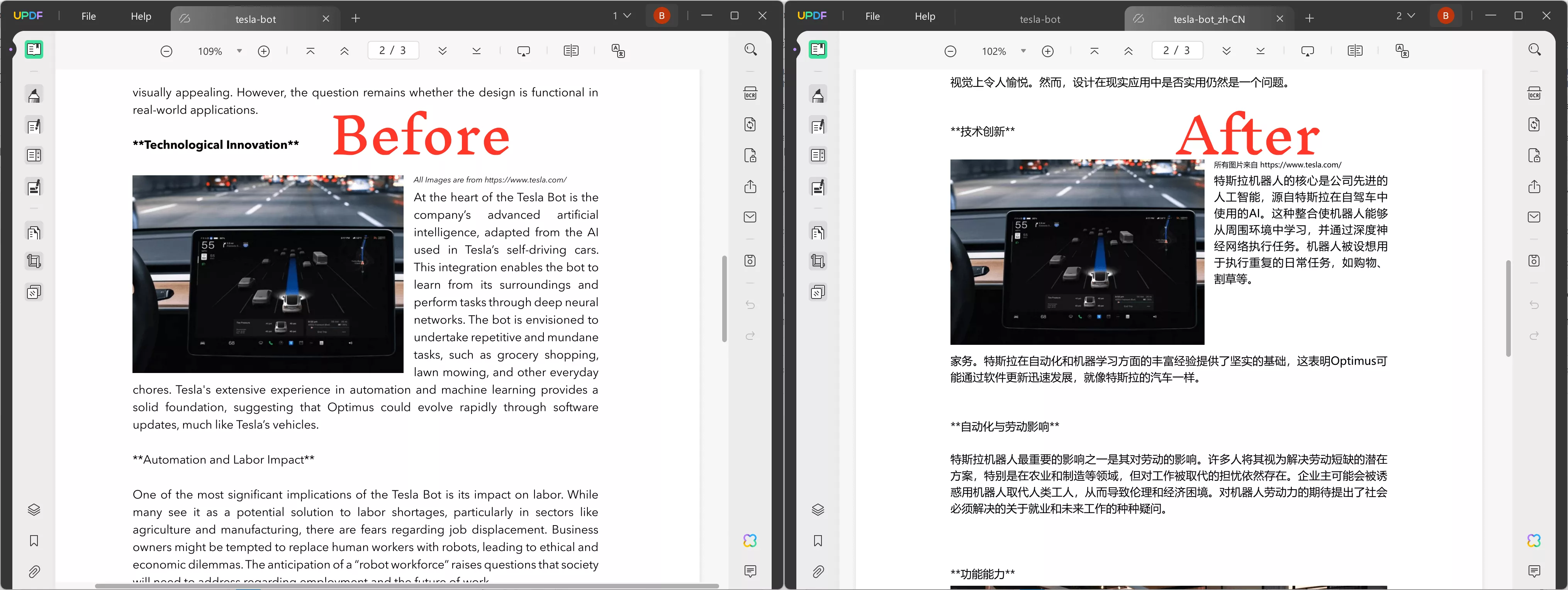Go to next page in left window

tap(443, 51)
